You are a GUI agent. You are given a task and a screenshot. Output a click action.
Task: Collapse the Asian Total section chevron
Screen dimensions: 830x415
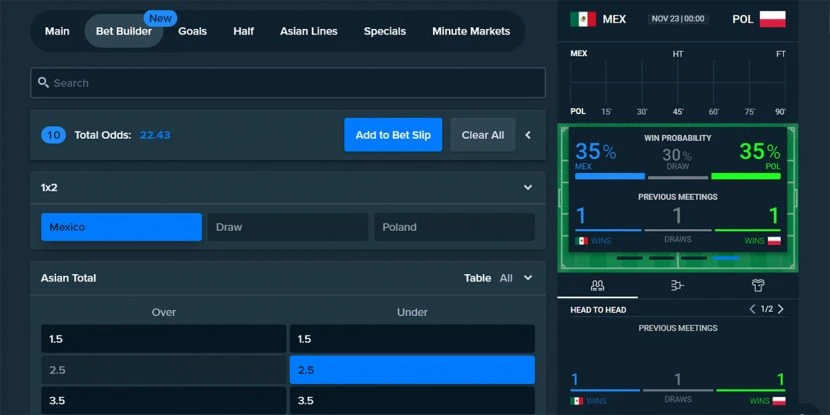tap(528, 278)
